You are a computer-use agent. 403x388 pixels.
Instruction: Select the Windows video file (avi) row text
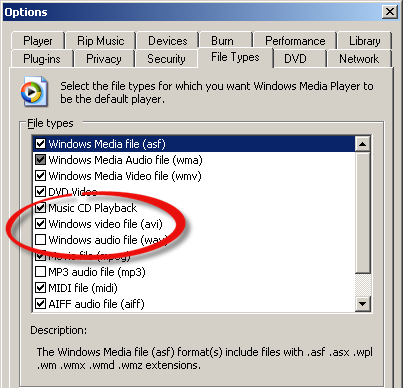(105, 224)
